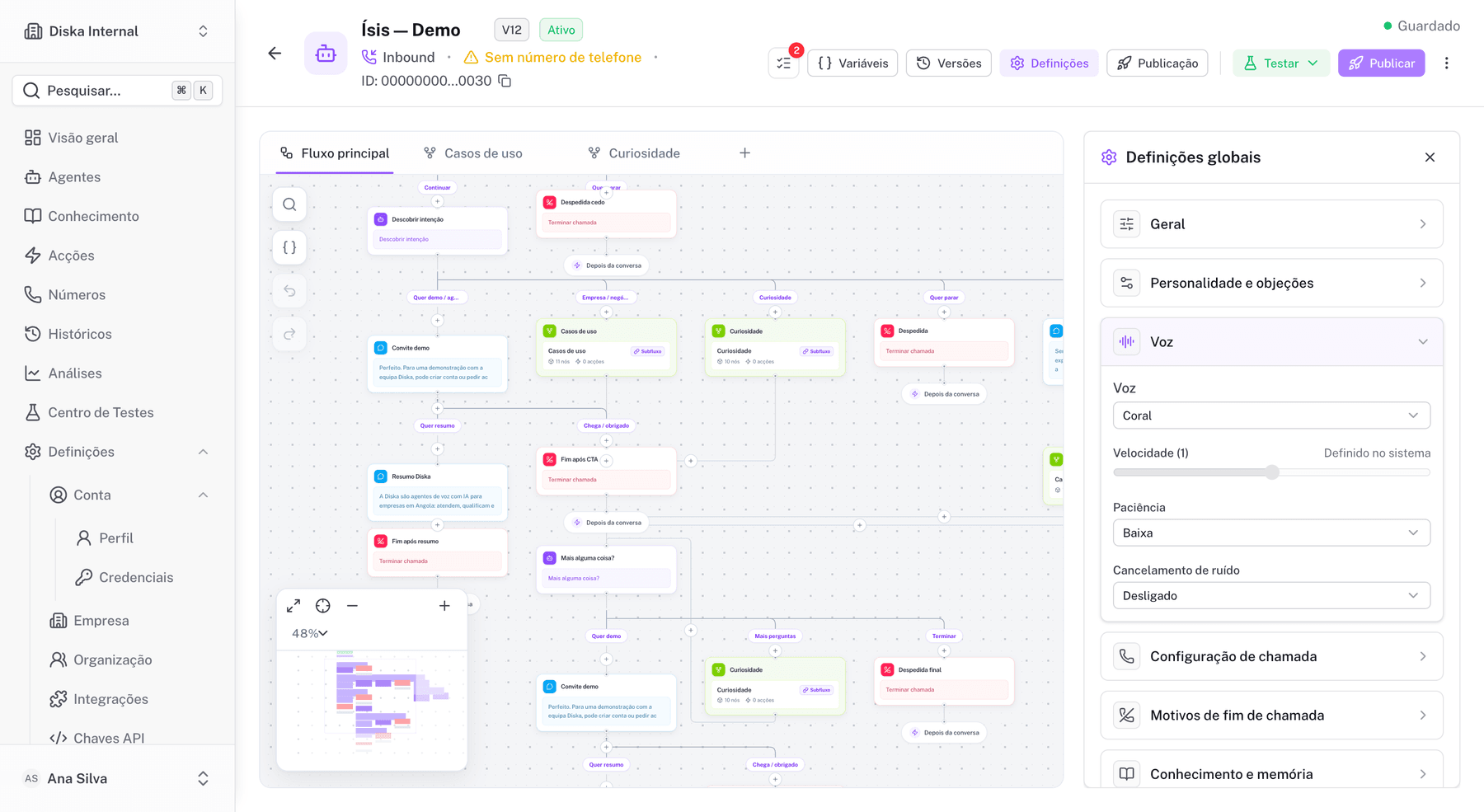This screenshot has height=812, width=1484.
Task: Focus the Pesquisar search field
Action: coord(117,91)
